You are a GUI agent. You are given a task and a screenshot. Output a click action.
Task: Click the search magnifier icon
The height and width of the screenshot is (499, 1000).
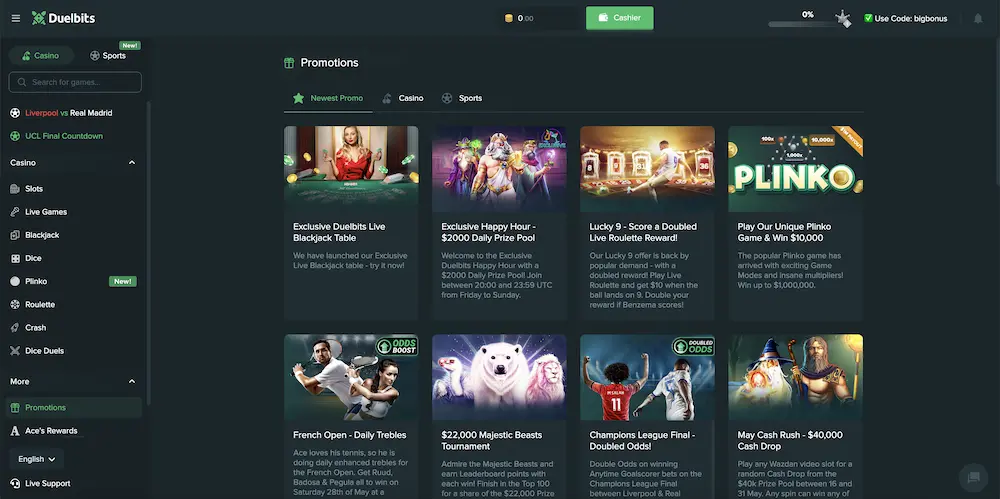pyautogui.click(x=22, y=82)
